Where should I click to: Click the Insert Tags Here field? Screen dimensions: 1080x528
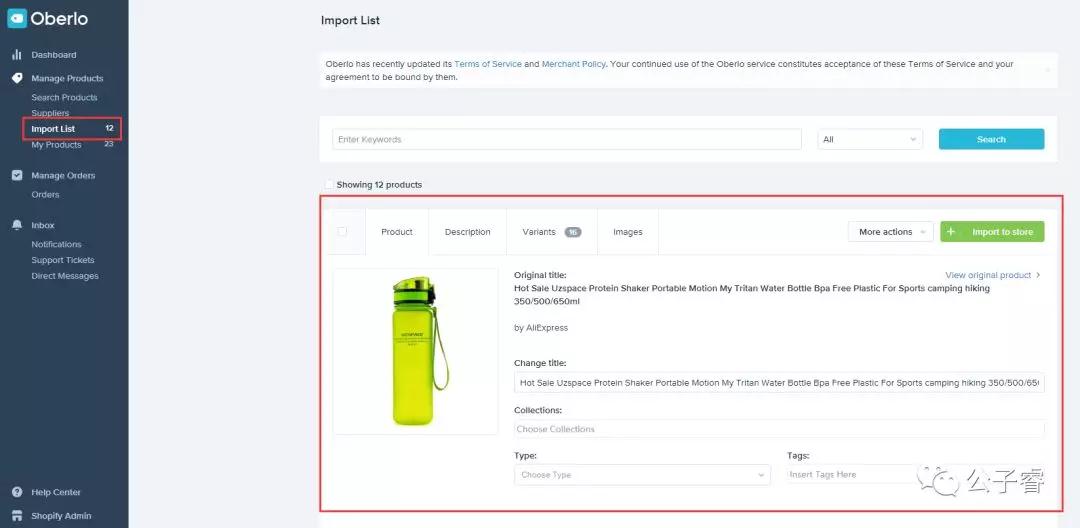coord(915,475)
